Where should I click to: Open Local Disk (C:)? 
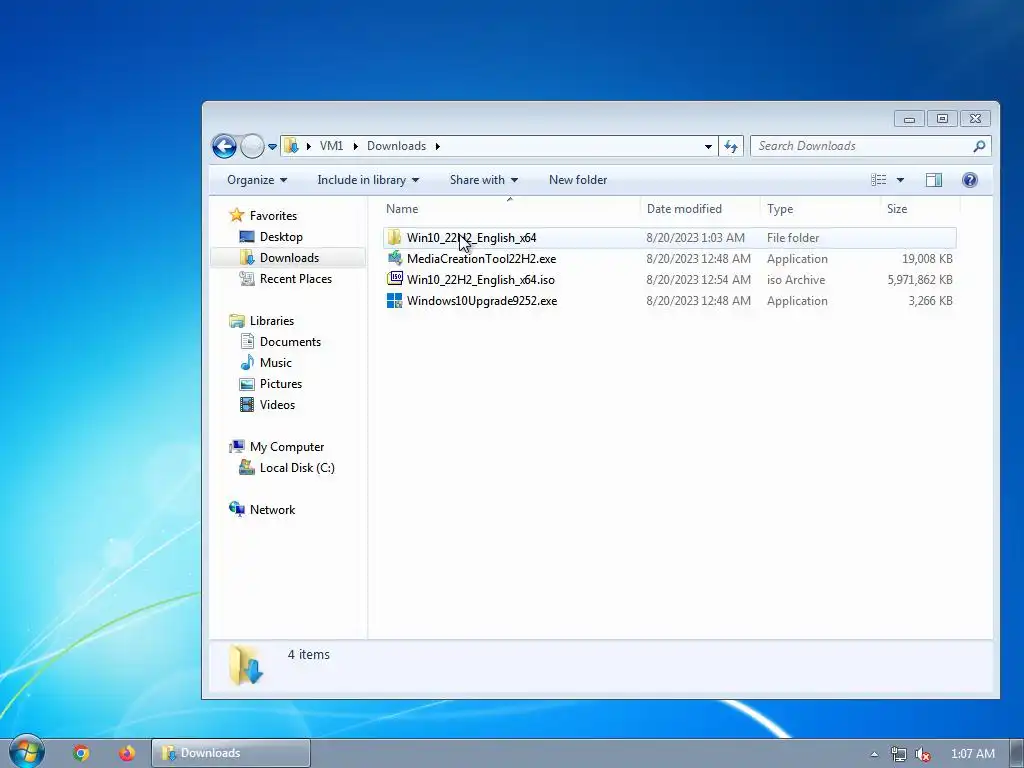click(x=297, y=468)
